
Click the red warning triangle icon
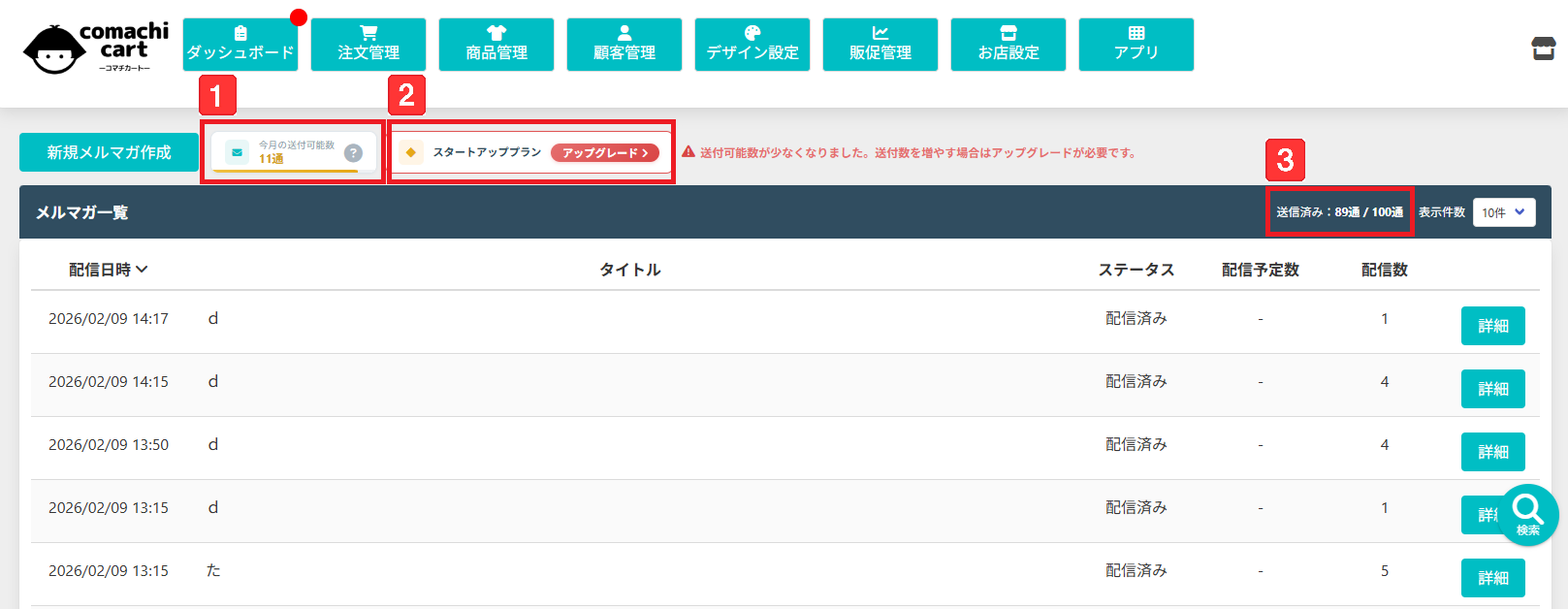tap(688, 152)
